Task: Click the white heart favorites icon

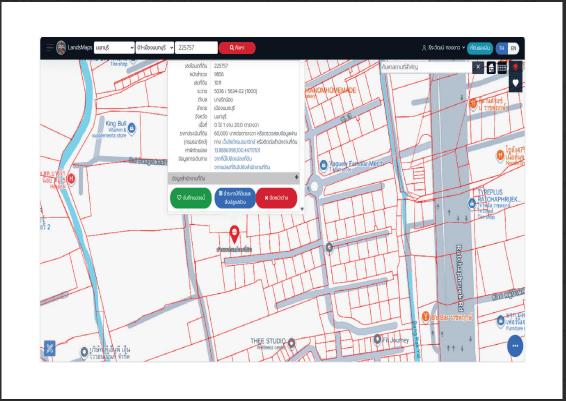Action: [515, 83]
